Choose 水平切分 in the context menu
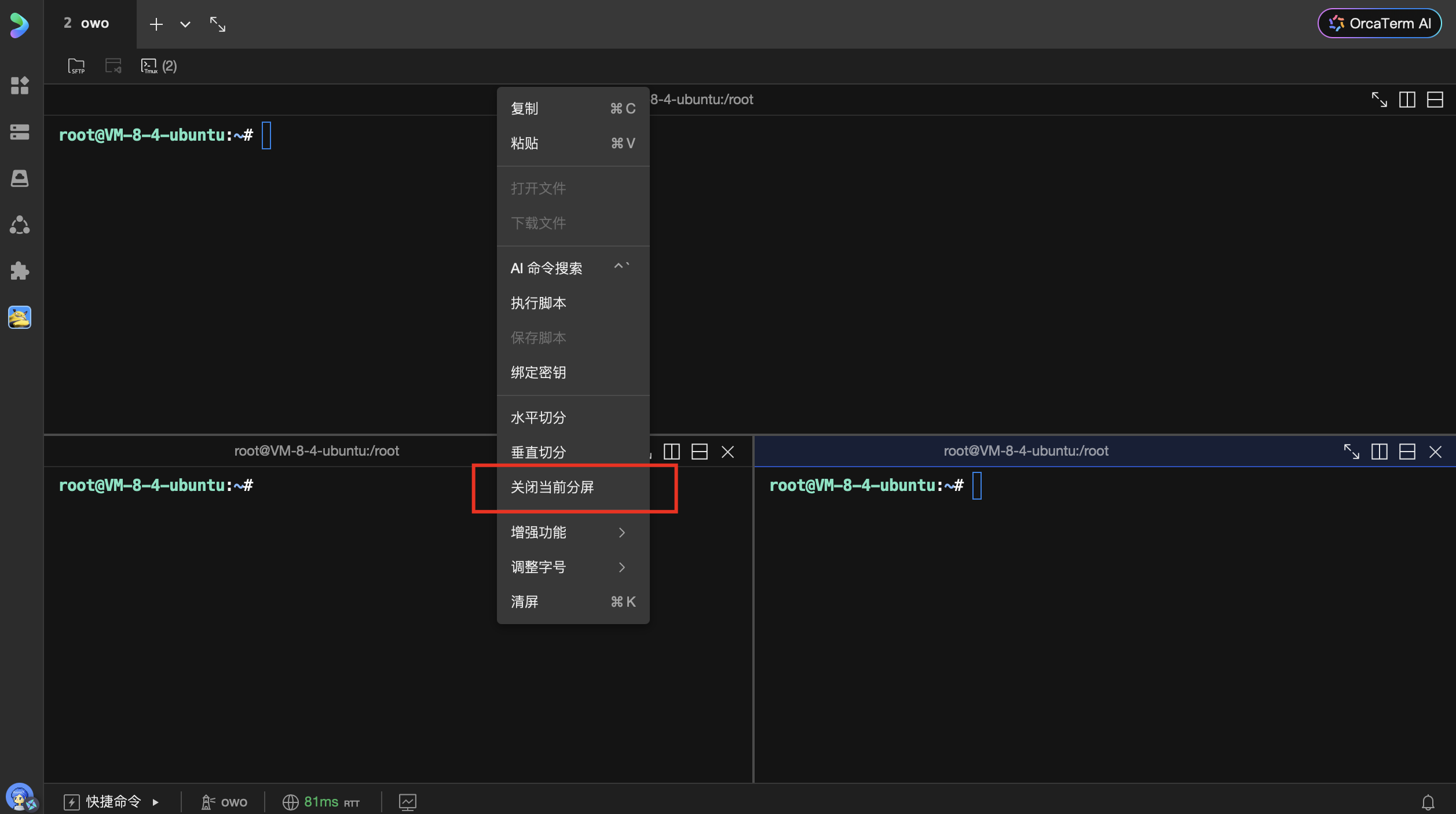Image resolution: width=1456 pixels, height=814 pixels. click(x=538, y=418)
